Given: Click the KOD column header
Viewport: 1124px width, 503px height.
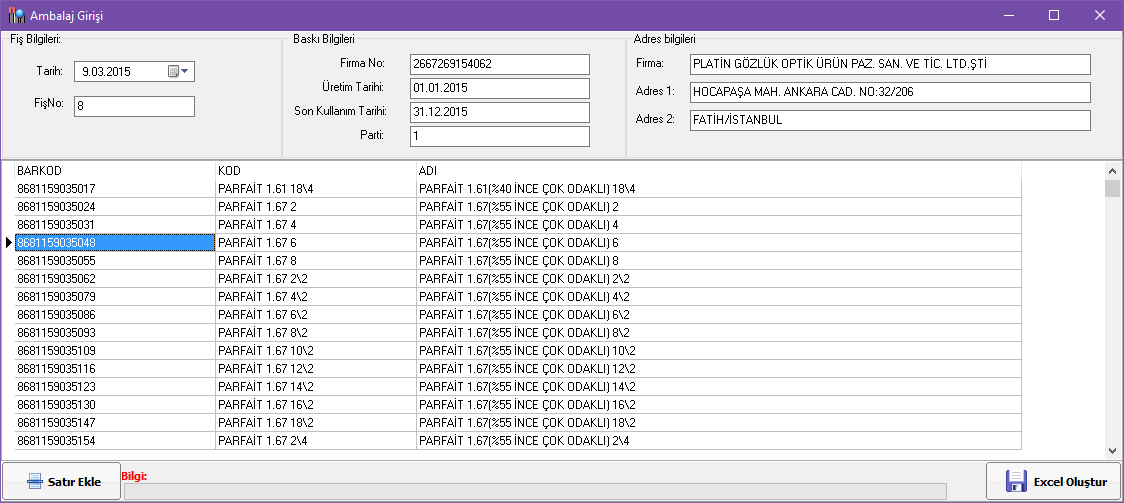Looking at the screenshot, I should click(x=316, y=171).
